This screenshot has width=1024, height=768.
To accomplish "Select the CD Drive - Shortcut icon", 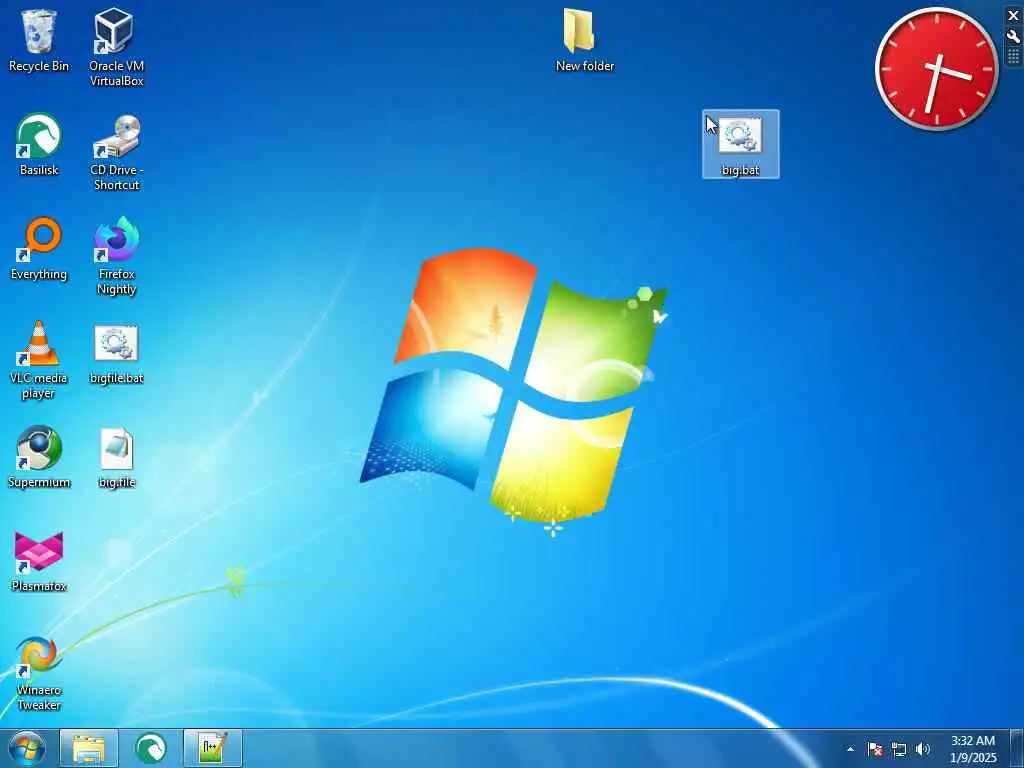I will tap(116, 152).
